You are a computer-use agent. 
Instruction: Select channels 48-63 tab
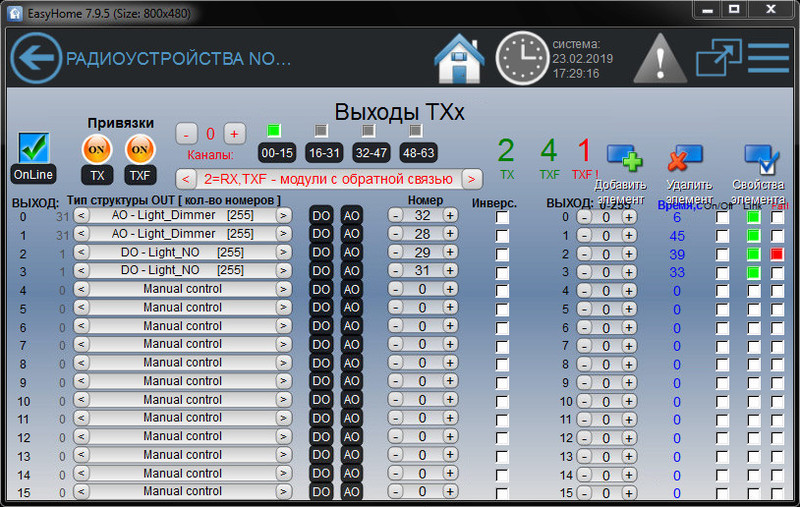coord(417,153)
